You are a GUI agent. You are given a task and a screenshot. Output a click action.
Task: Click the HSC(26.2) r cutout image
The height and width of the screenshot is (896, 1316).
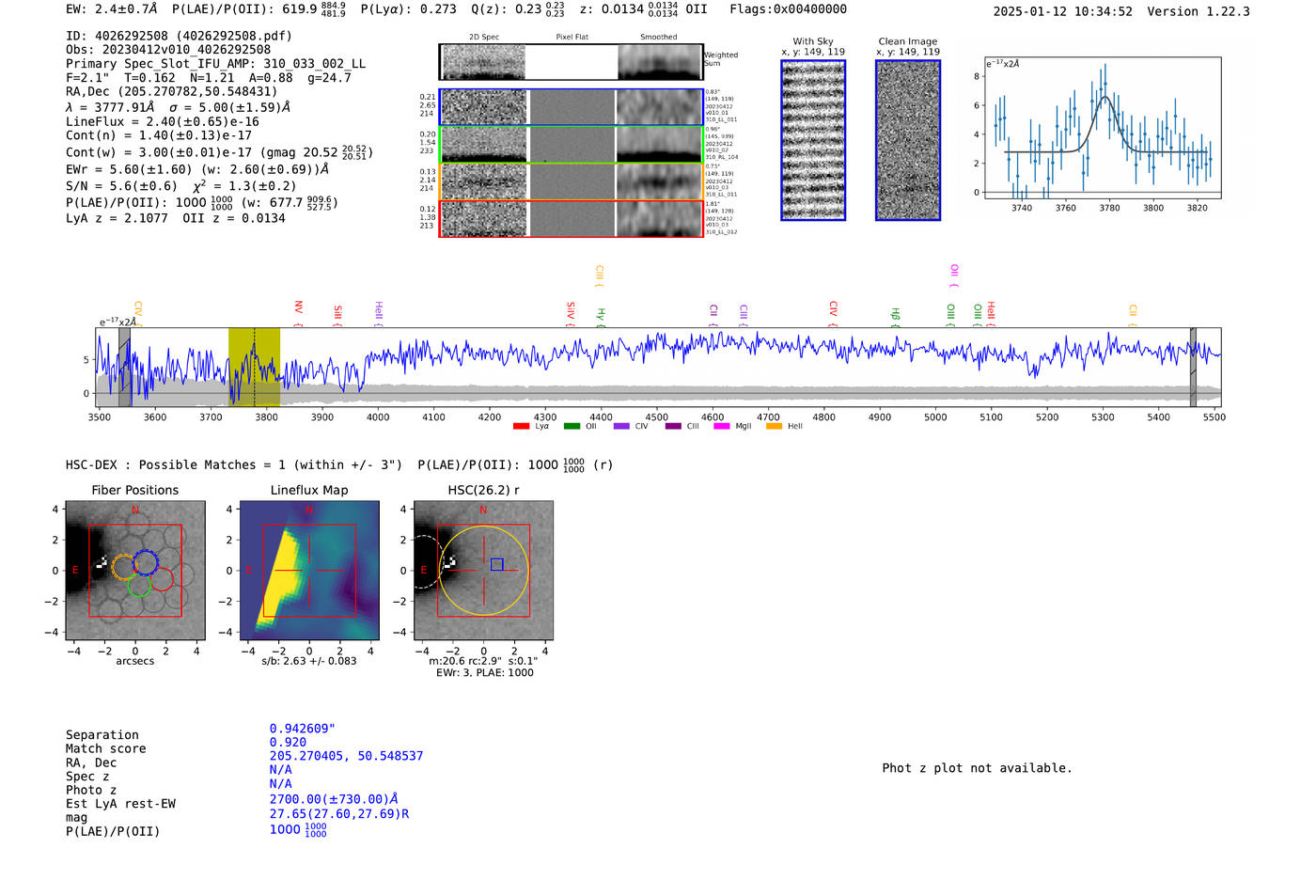(x=483, y=571)
